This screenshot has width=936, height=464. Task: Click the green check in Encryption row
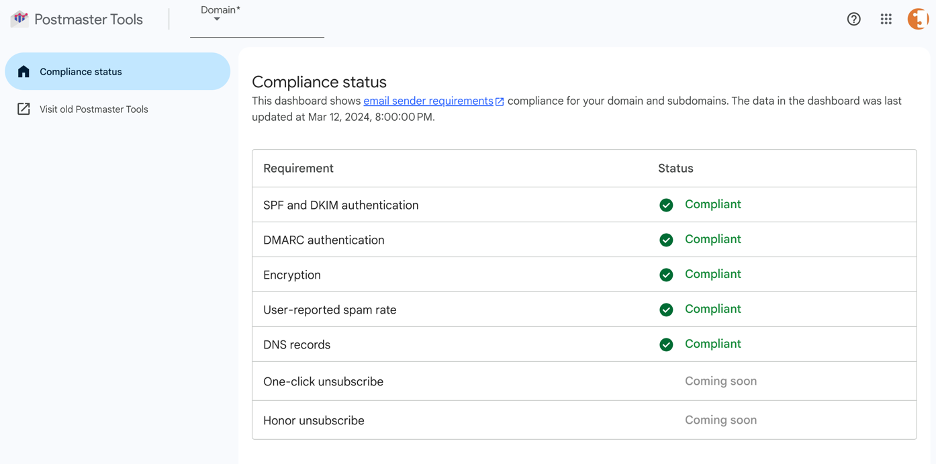666,275
